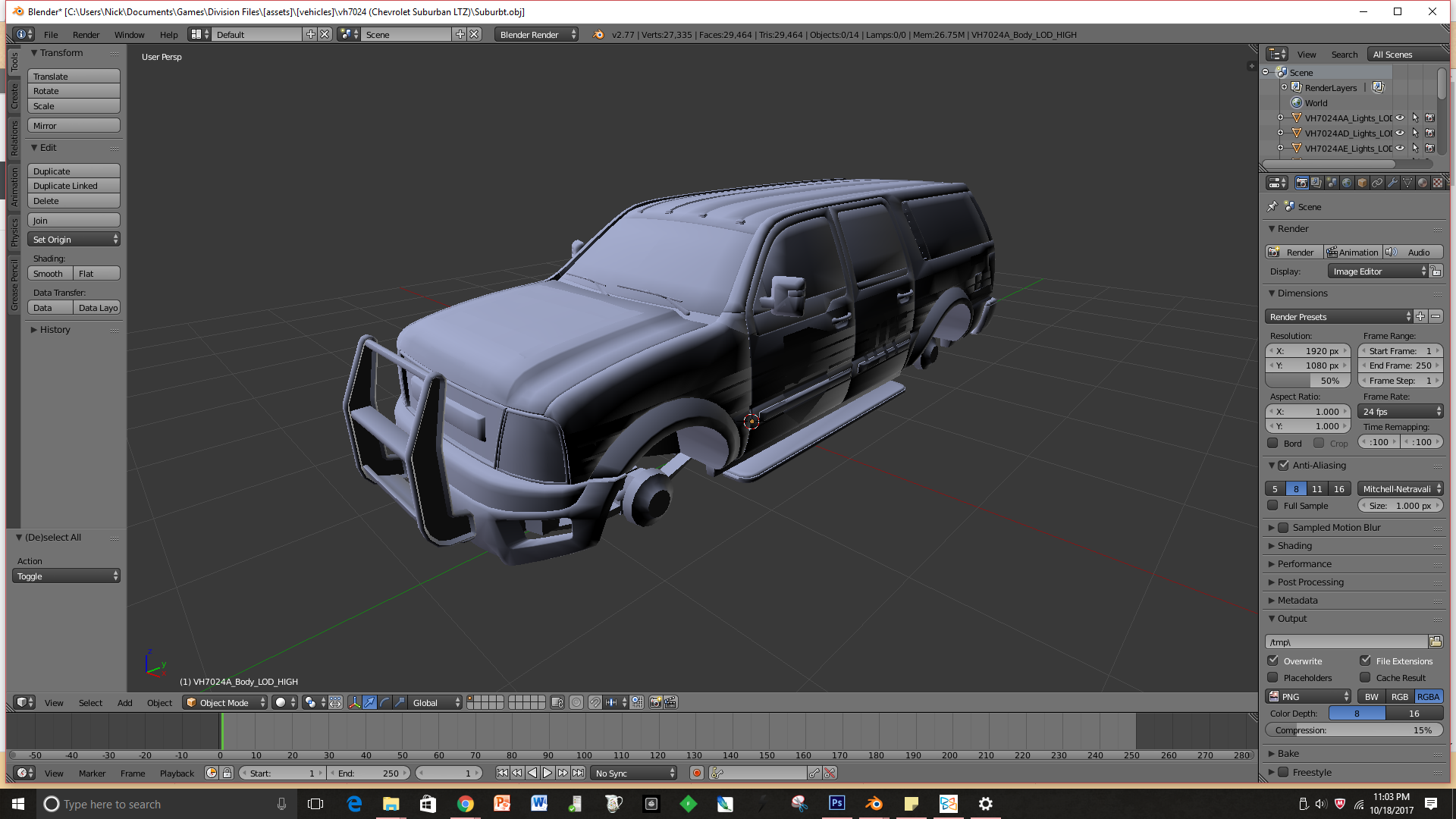
Task: Open Photoshop from the Windows taskbar
Action: click(x=837, y=804)
